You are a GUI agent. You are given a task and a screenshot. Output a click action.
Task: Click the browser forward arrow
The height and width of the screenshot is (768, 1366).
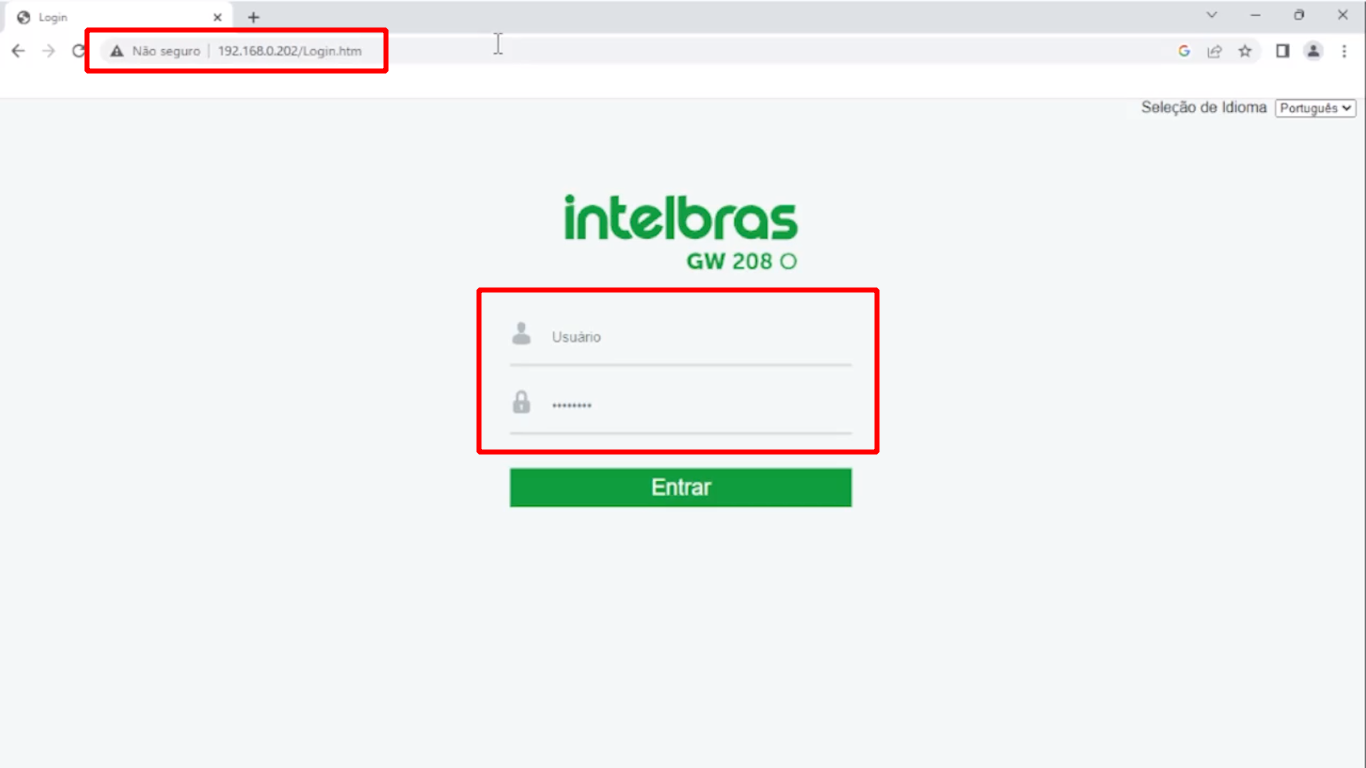[x=48, y=51]
